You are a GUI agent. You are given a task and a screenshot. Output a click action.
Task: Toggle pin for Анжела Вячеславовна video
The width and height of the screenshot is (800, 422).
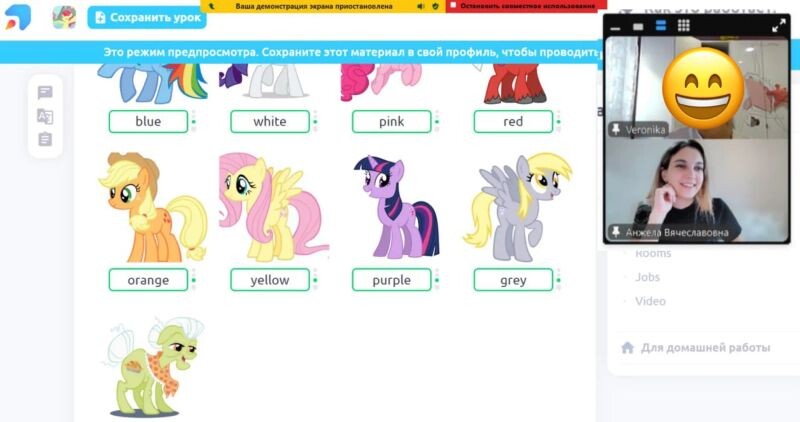click(x=616, y=232)
